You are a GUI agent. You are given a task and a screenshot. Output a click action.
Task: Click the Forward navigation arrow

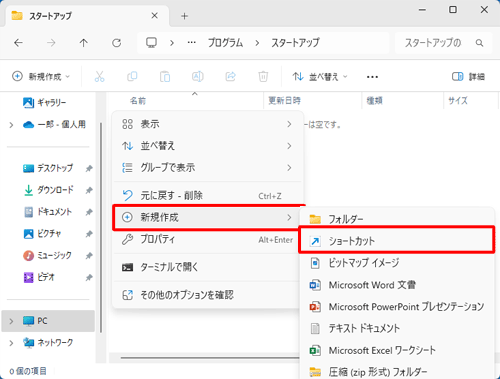pos(51,43)
